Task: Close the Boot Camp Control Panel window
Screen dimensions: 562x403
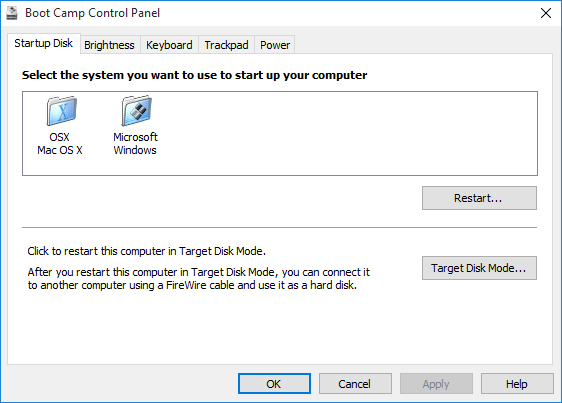Action: 546,13
